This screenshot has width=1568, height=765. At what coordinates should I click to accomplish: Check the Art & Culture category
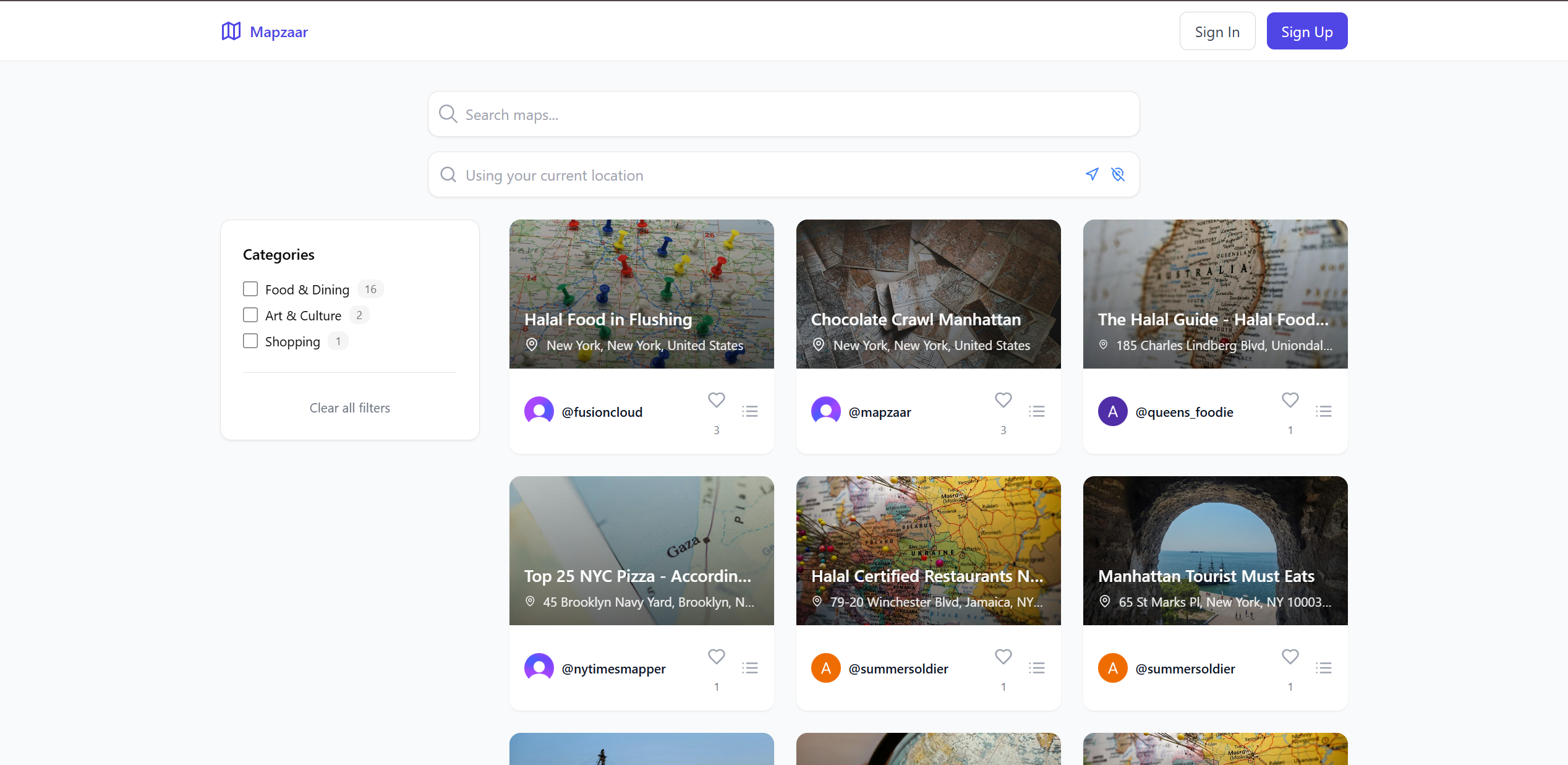pos(250,315)
